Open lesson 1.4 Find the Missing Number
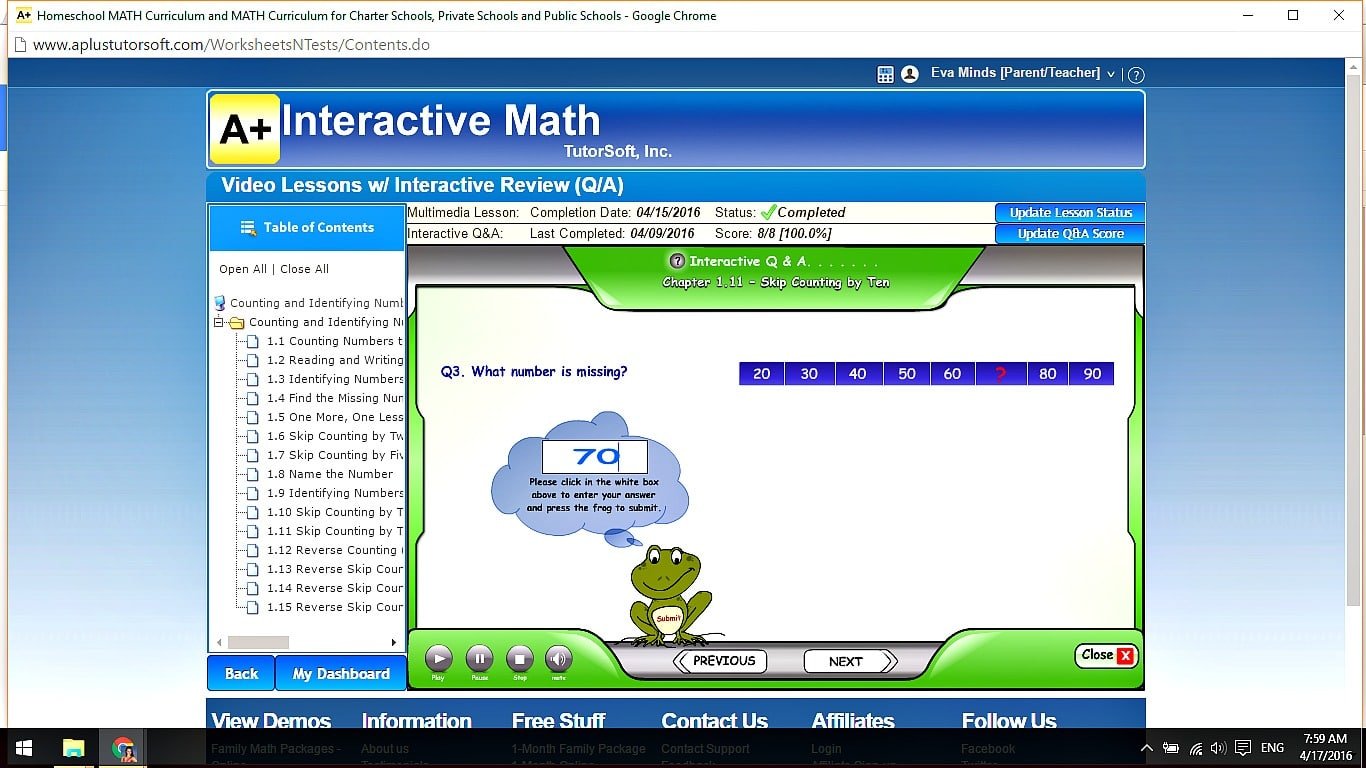This screenshot has height=768, width=1366. coord(334,398)
